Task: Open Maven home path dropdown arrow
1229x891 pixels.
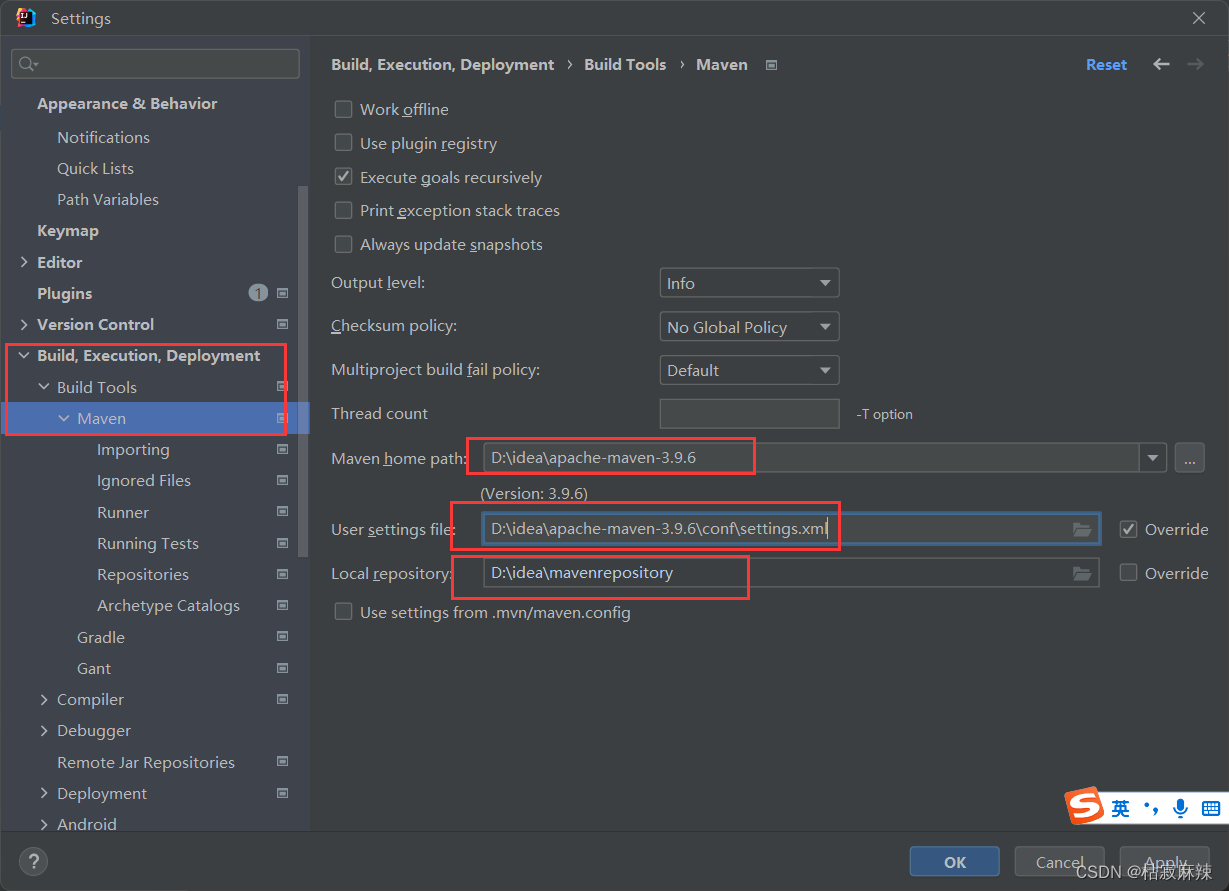Action: tap(1153, 458)
